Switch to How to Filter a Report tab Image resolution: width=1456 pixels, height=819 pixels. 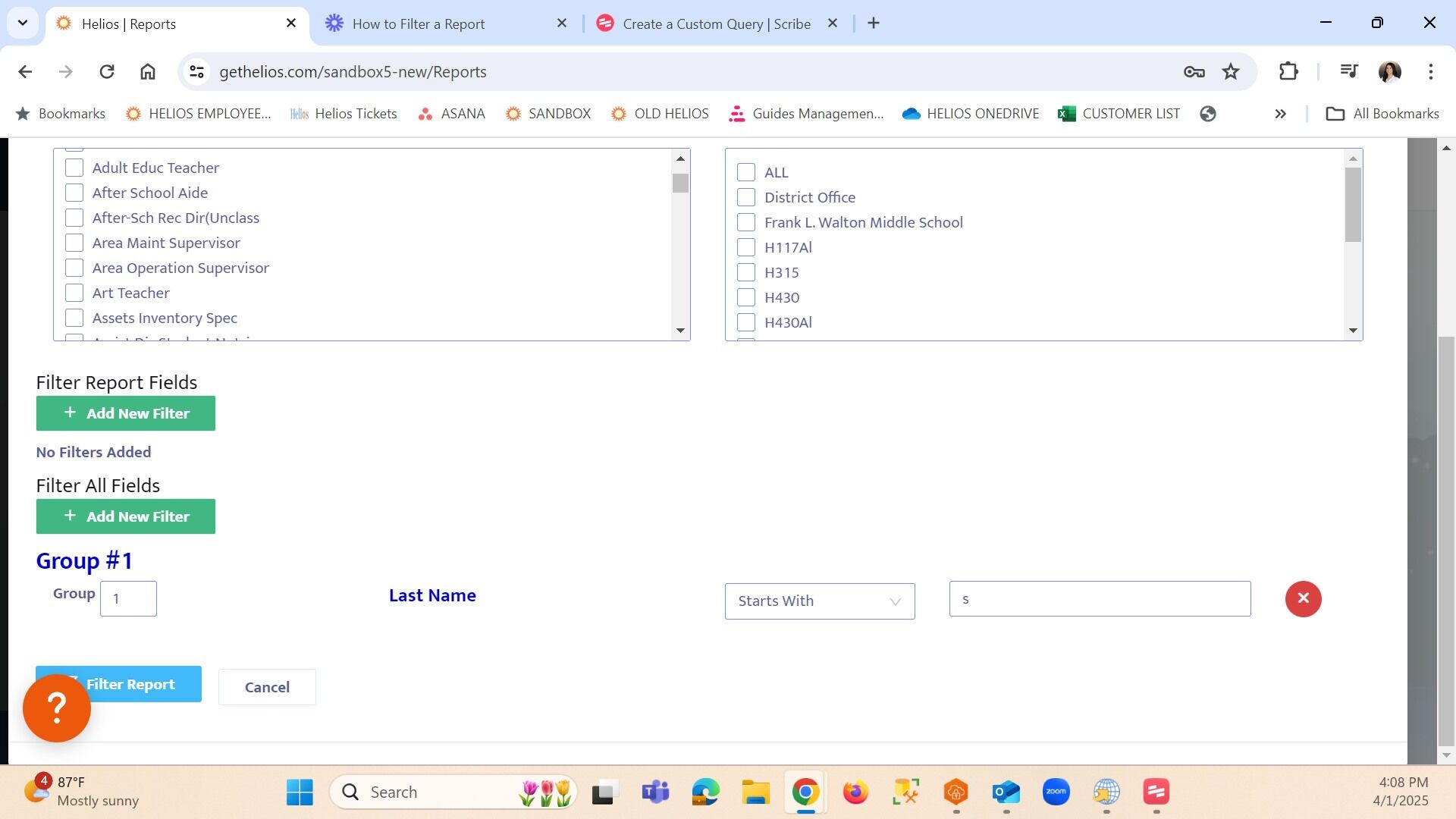419,24
